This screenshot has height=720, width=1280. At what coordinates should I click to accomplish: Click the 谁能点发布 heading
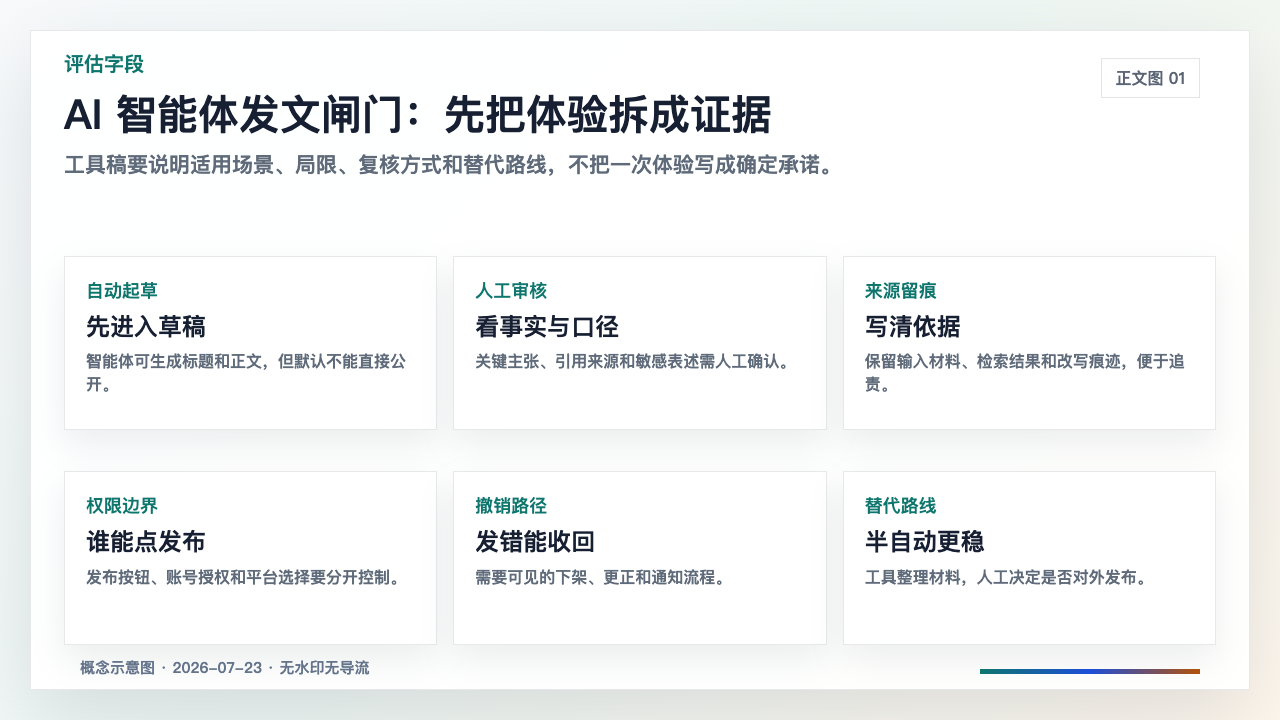pos(146,542)
